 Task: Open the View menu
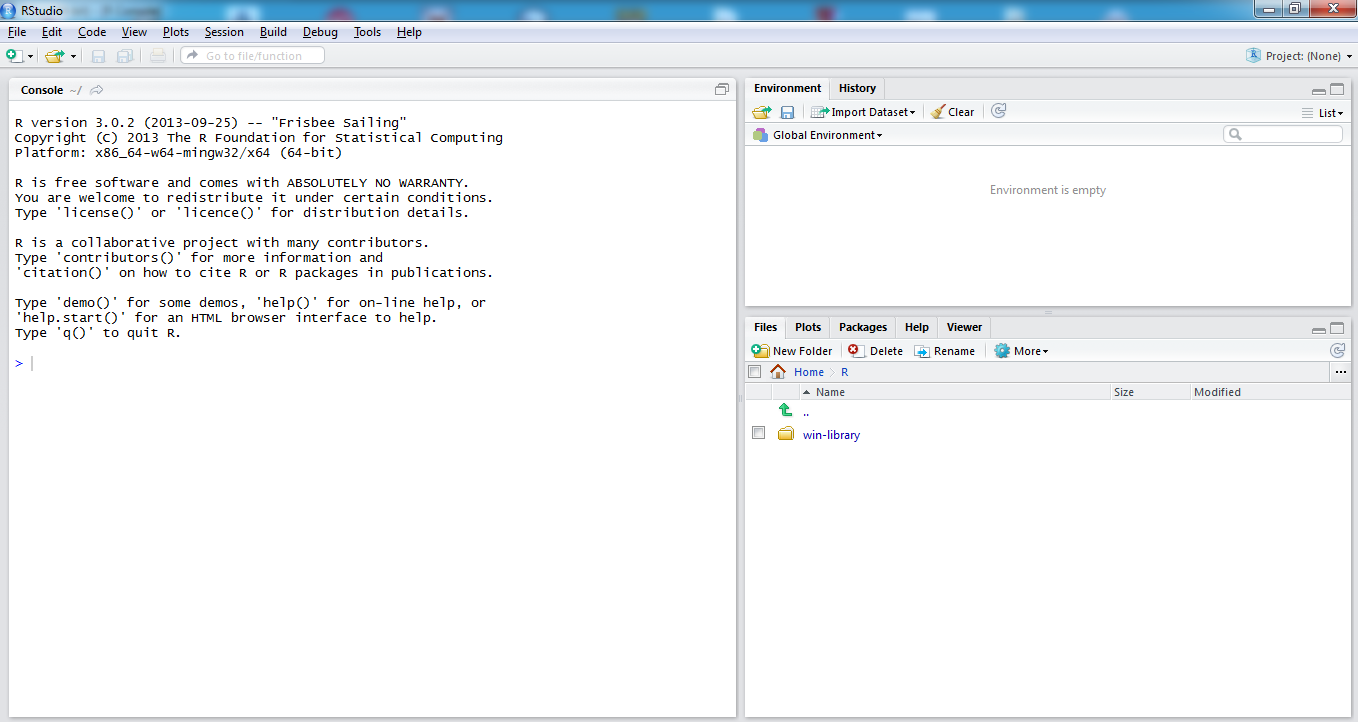click(x=134, y=32)
